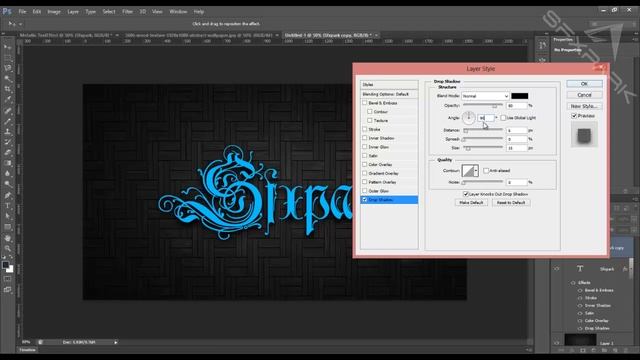Select the Brush tool

tap(8, 121)
